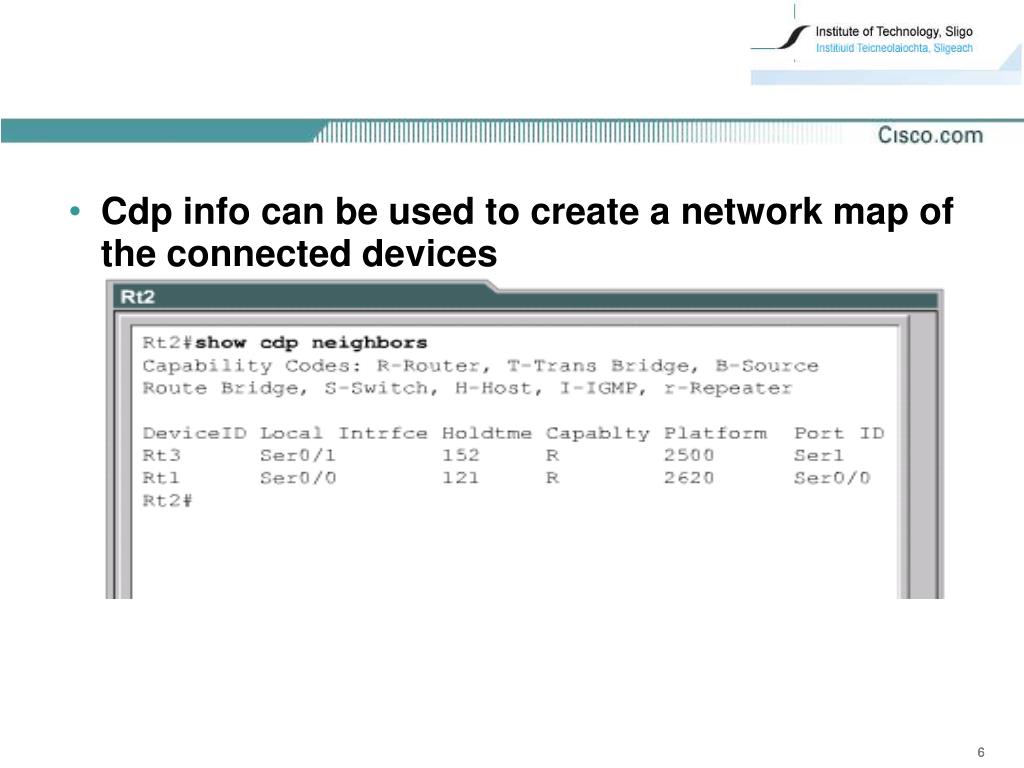Click the Ser0/0 port ID value for Rt1
1024x768 pixels.
(833, 478)
